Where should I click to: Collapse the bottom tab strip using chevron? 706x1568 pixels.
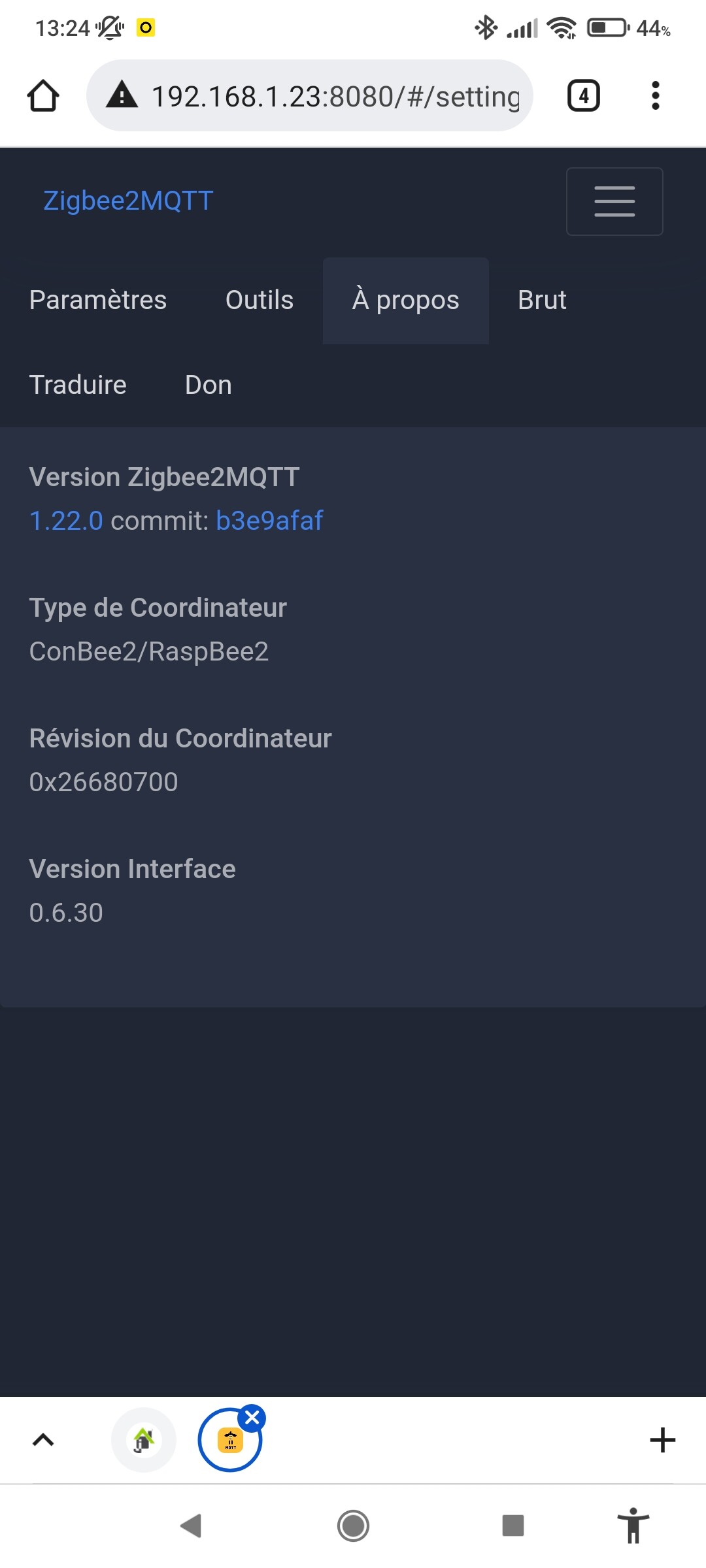[x=43, y=1440]
